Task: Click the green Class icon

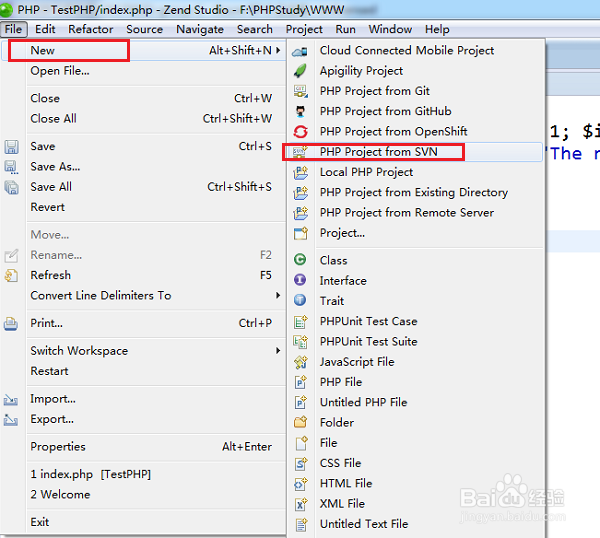Action: (300, 260)
